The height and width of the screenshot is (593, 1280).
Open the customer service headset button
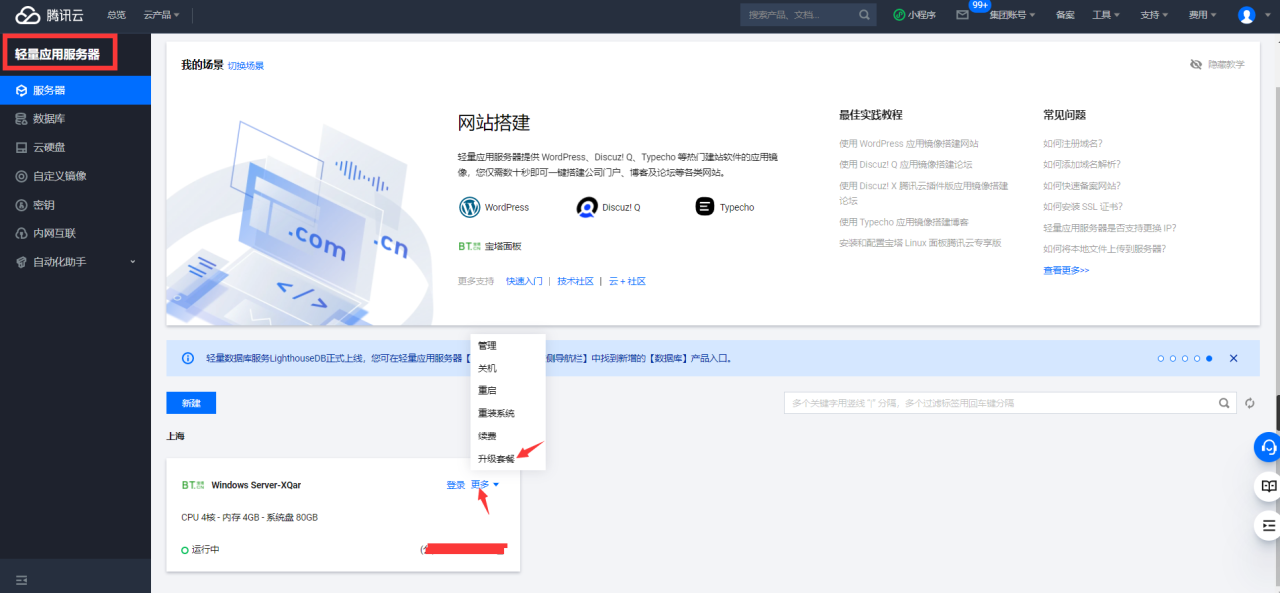tap(1268, 446)
